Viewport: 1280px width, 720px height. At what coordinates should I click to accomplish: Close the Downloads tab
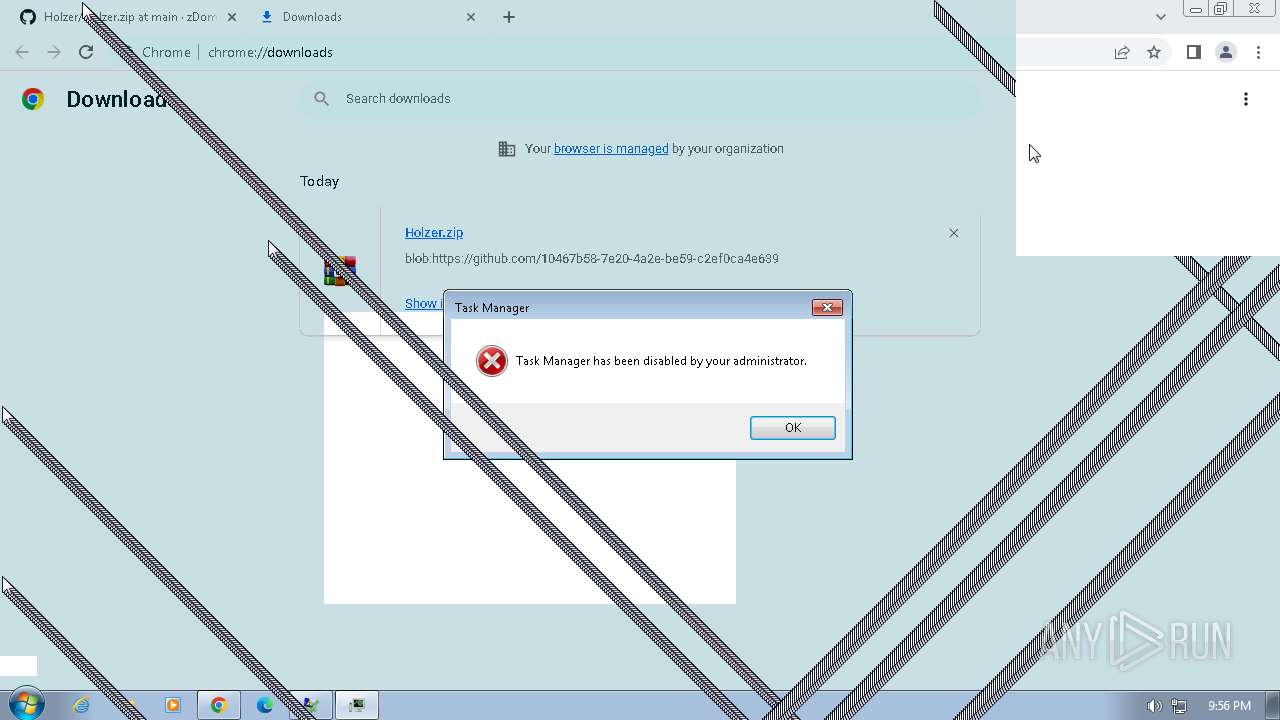(471, 17)
